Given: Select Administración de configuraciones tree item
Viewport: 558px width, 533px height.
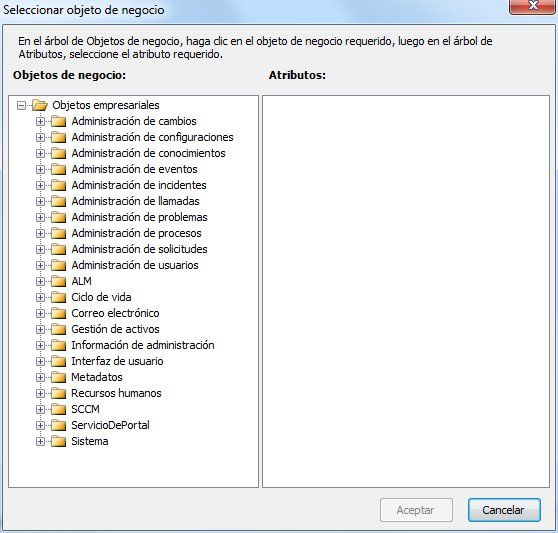Looking at the screenshot, I should click(152, 137).
